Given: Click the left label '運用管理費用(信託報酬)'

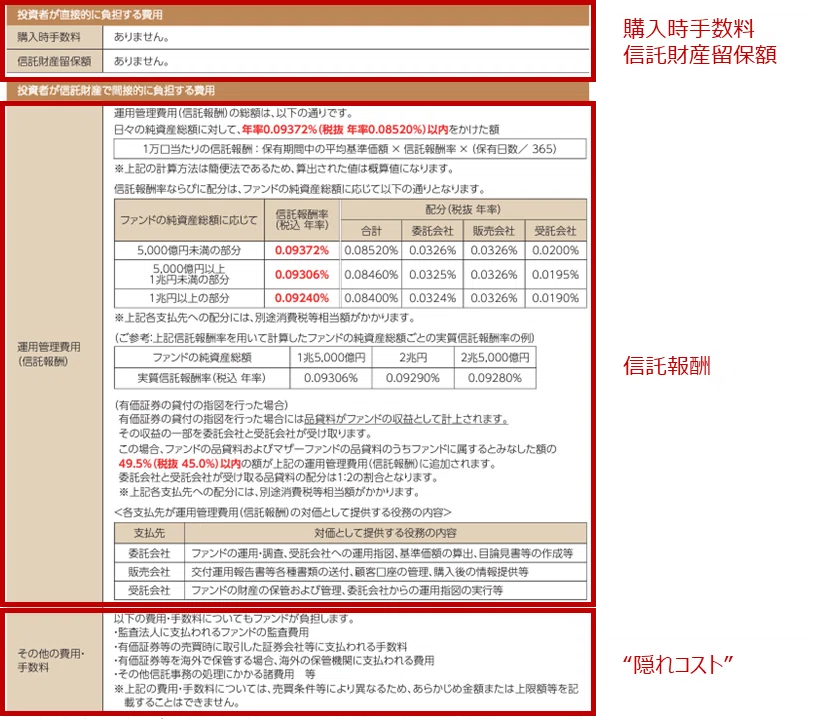Looking at the screenshot, I should (49, 354).
